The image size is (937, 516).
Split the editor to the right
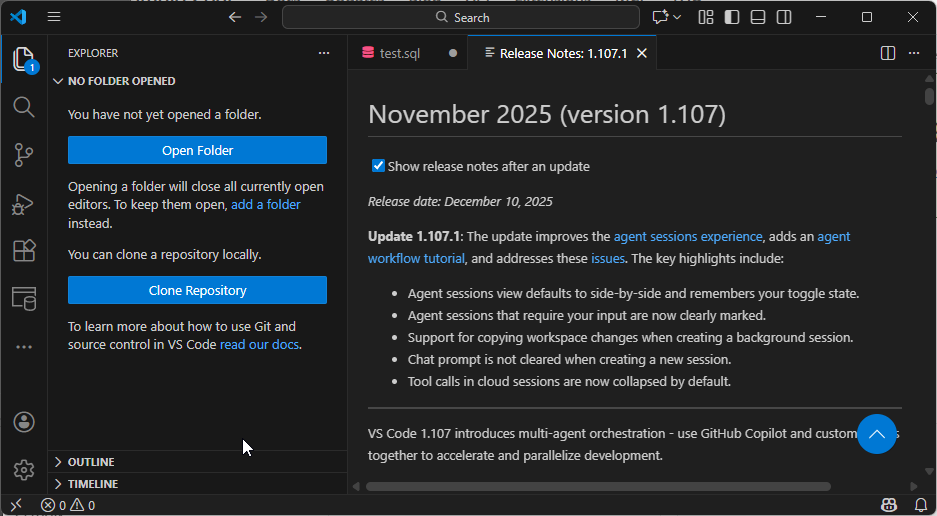[888, 53]
